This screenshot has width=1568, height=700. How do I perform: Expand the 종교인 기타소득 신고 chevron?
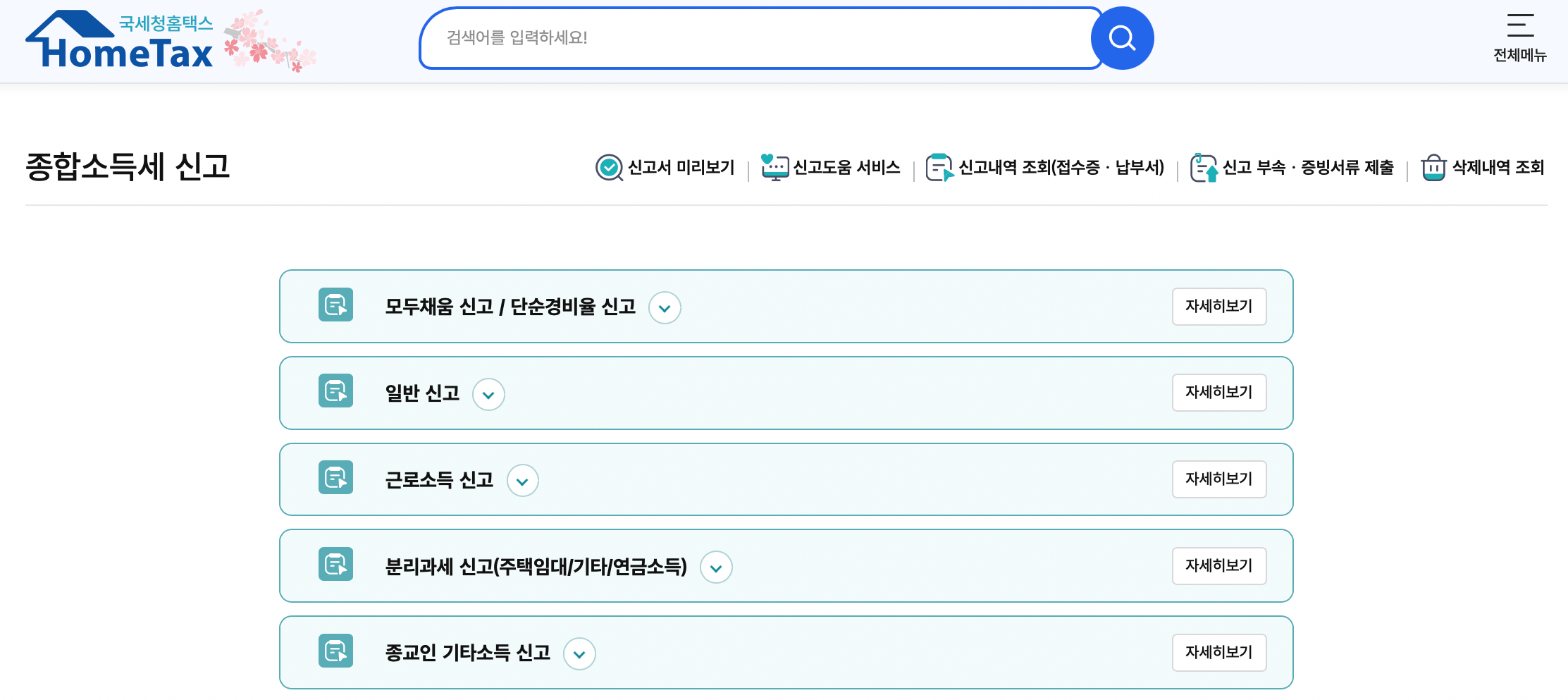pyautogui.click(x=579, y=653)
